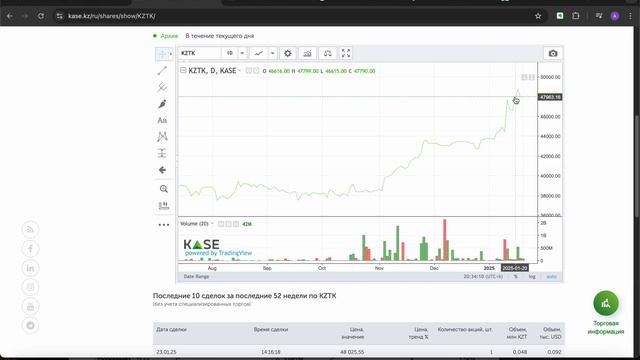Image resolution: width=640 pixels, height=360 pixels.
Task: Select the pitchfork drawing tool
Action: (x=162, y=87)
